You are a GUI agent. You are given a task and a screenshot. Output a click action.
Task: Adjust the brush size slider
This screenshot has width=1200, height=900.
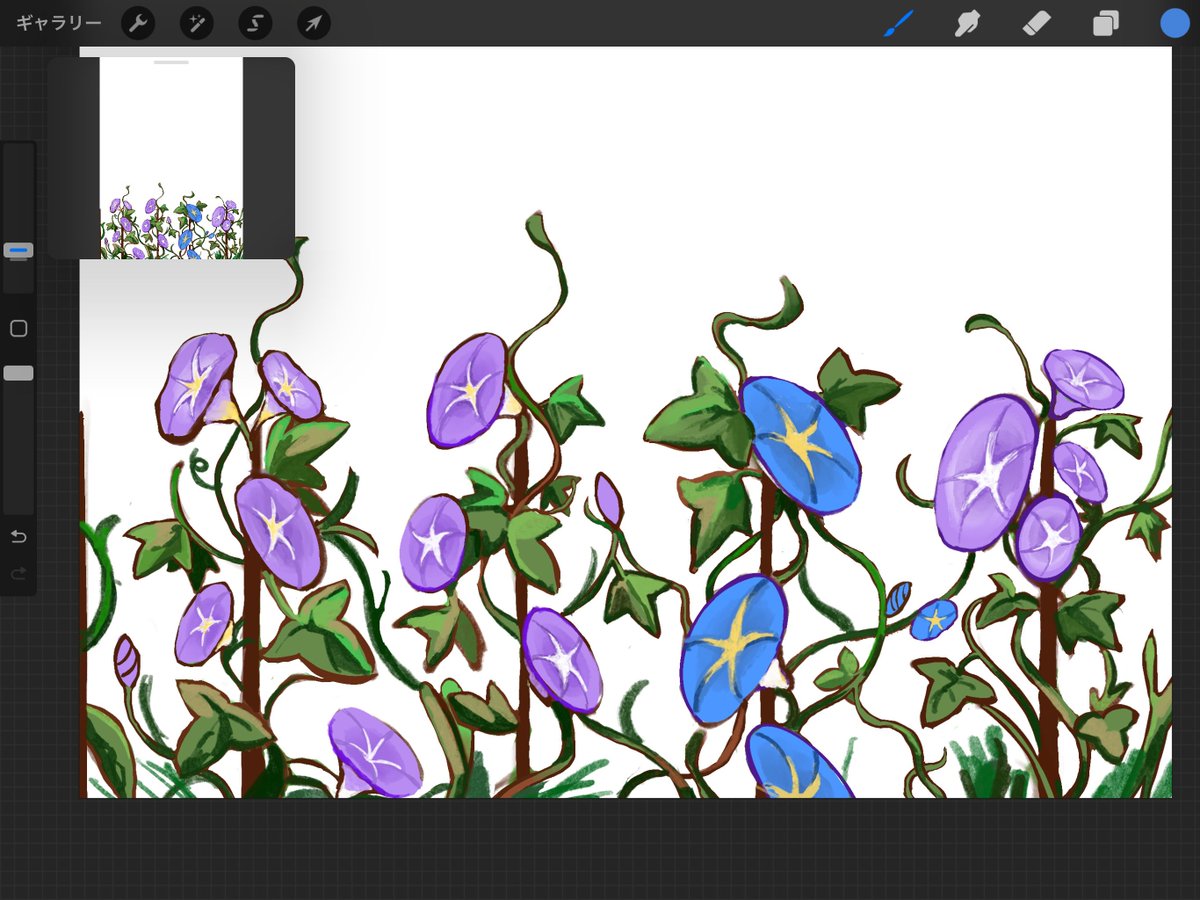[x=17, y=250]
